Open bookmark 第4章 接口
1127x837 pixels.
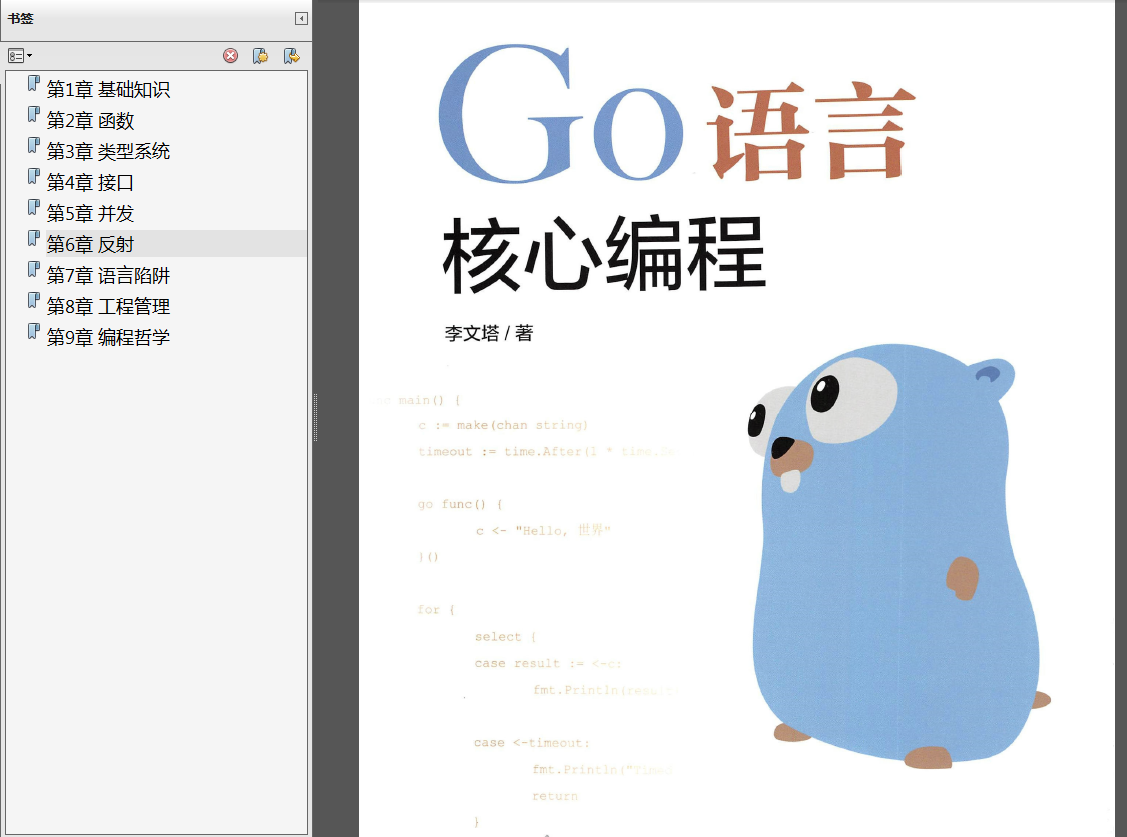point(91,182)
